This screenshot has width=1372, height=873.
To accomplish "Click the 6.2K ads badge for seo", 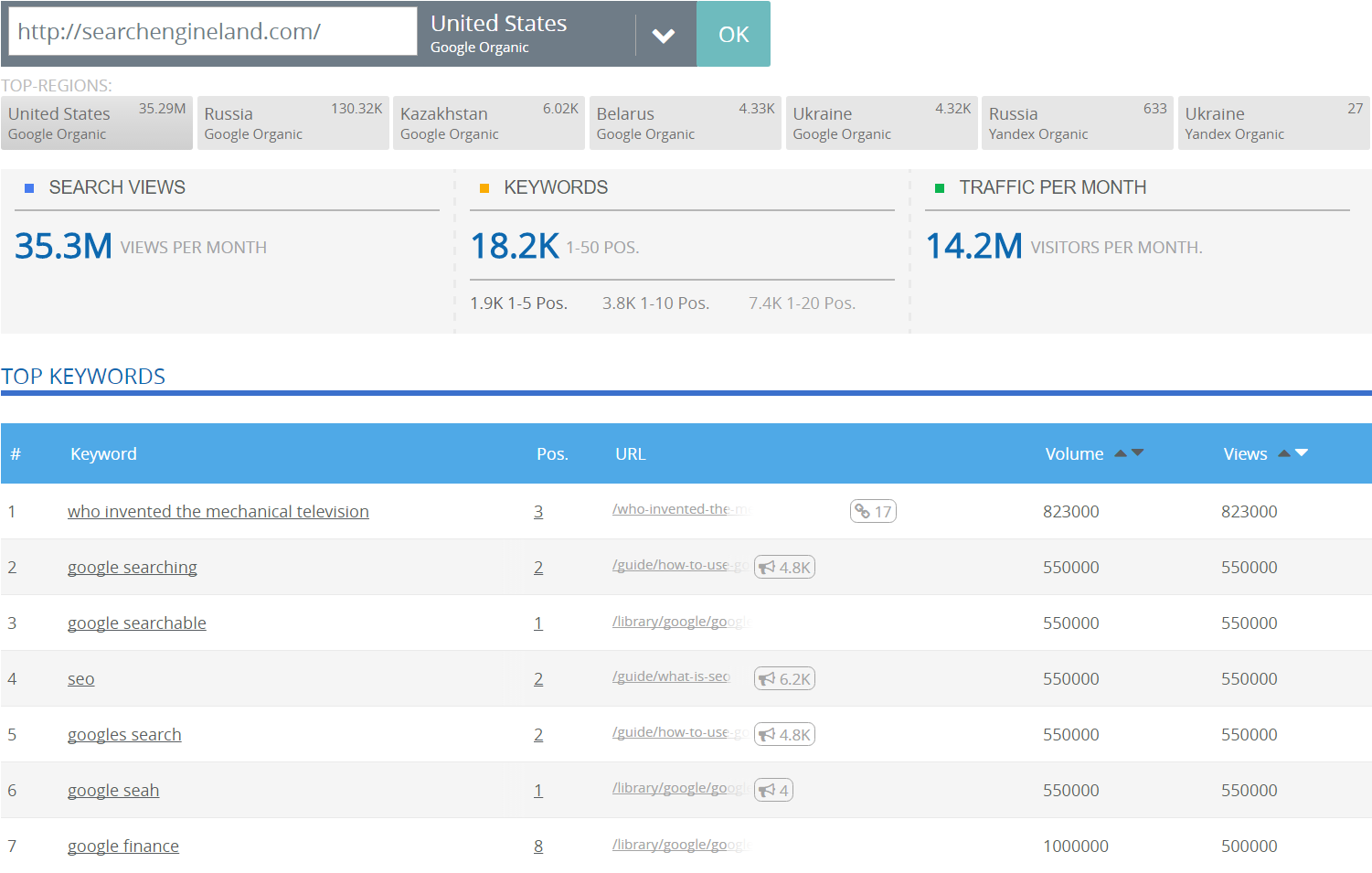I will pos(784,678).
